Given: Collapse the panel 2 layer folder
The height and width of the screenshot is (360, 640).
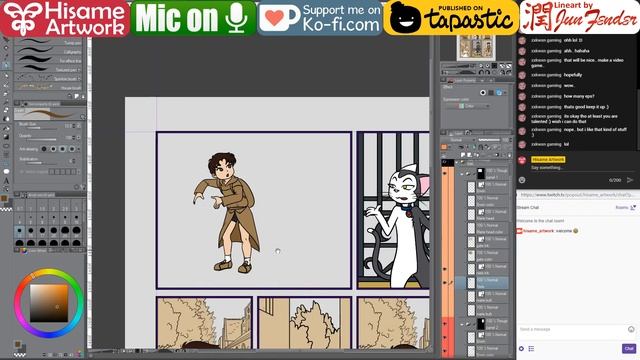Looking at the screenshot, I should click(462, 324).
